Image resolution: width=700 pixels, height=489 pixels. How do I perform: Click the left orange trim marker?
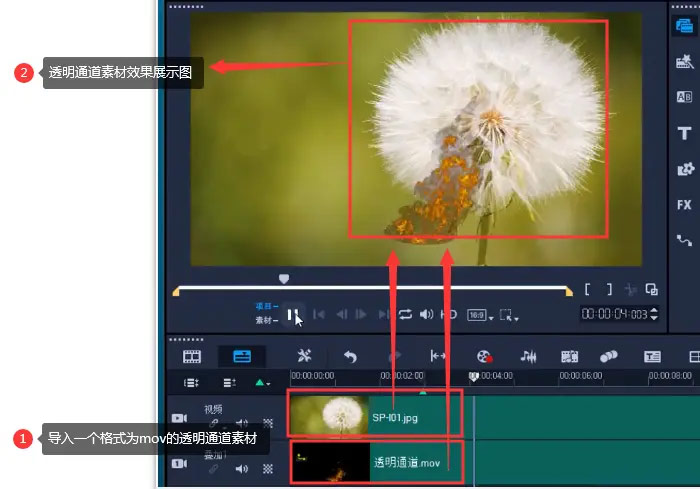[x=176, y=292]
